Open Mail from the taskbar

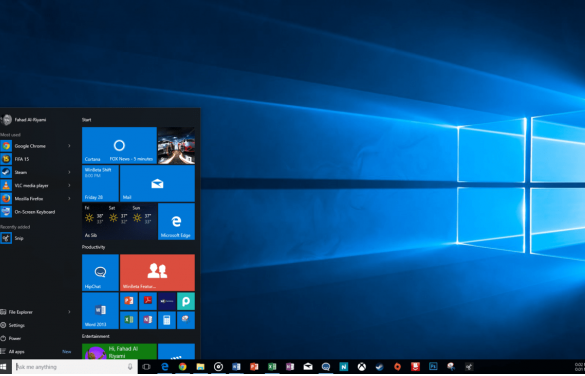pos(308,367)
